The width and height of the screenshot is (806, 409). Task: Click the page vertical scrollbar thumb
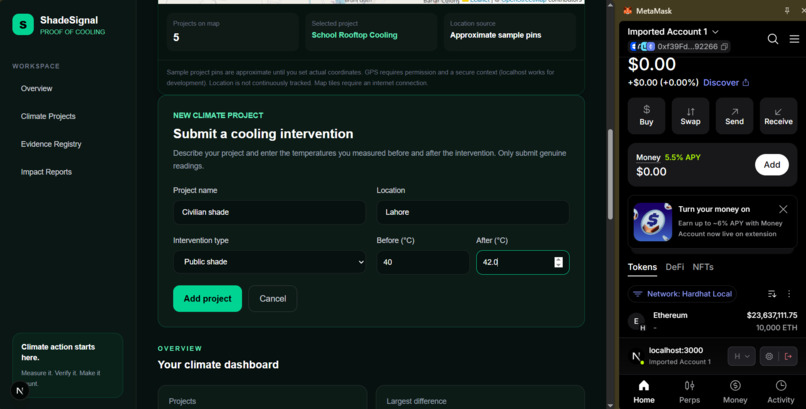(x=610, y=175)
